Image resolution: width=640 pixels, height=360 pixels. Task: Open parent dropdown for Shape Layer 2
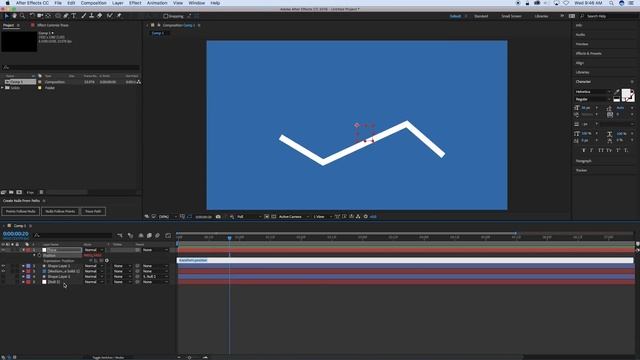click(x=155, y=277)
